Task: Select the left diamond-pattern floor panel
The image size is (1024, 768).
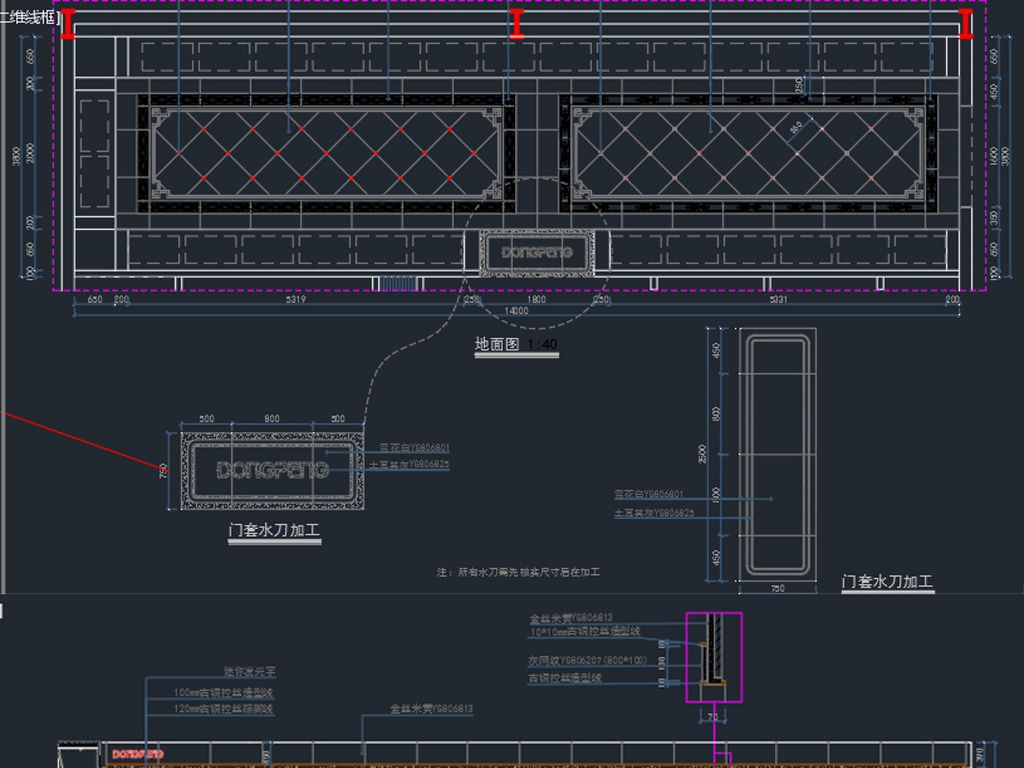Action: pyautogui.click(x=326, y=154)
